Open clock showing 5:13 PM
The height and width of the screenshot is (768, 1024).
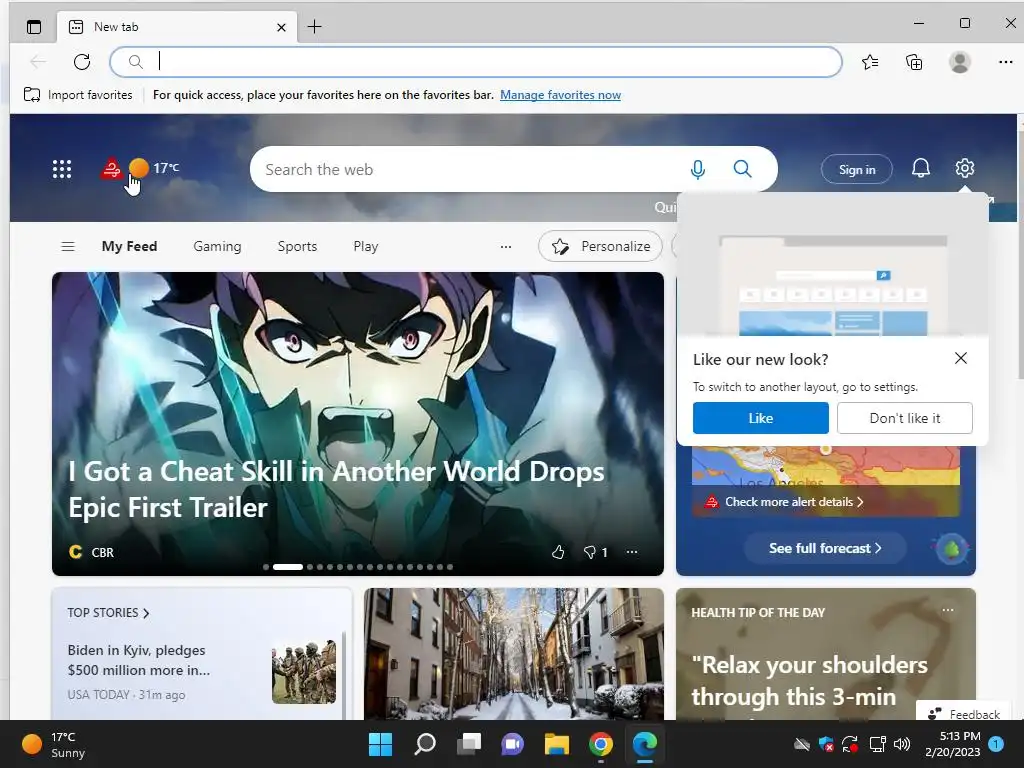[x=953, y=744]
